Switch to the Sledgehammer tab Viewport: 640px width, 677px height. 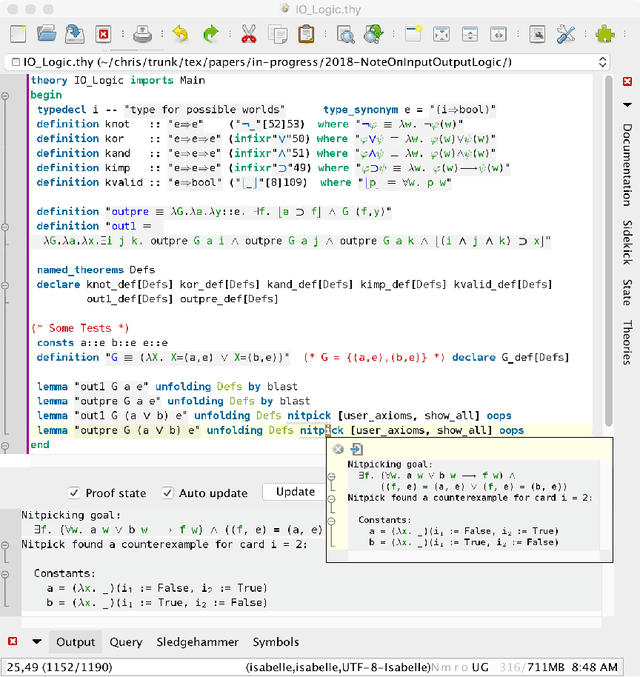[x=197, y=642]
